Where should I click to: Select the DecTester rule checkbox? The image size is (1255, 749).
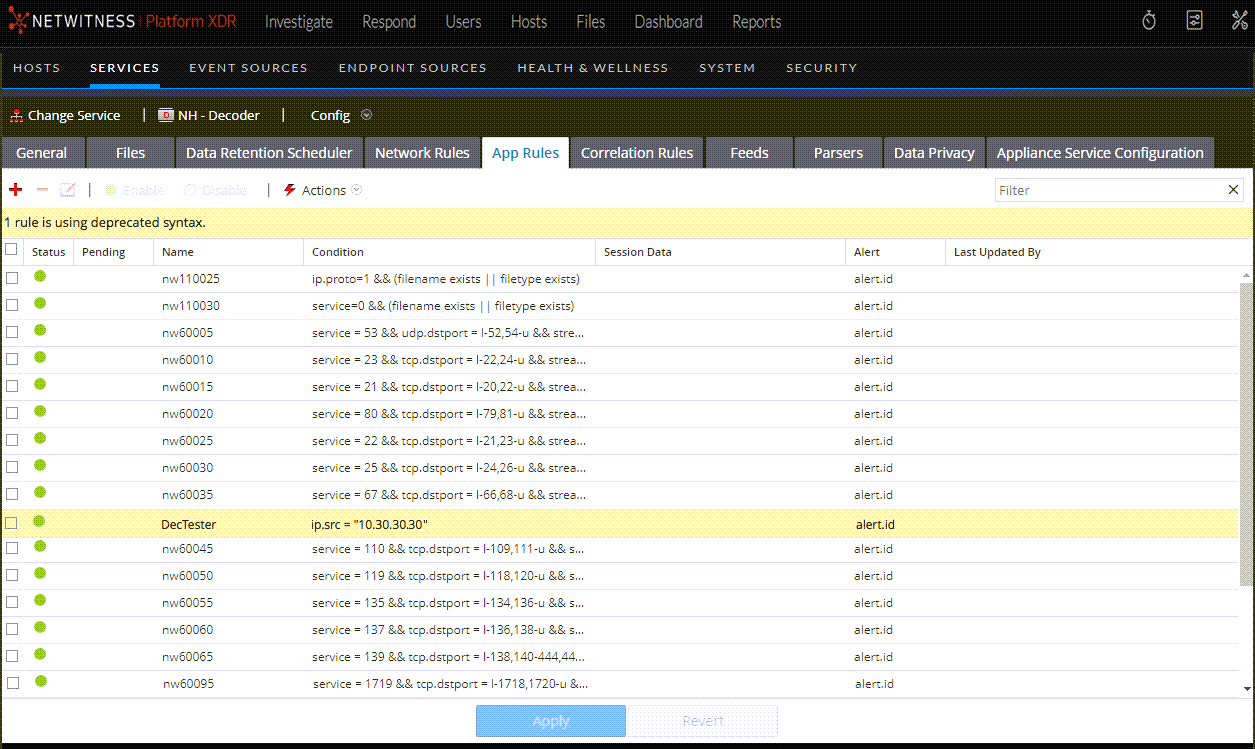tap(12, 523)
